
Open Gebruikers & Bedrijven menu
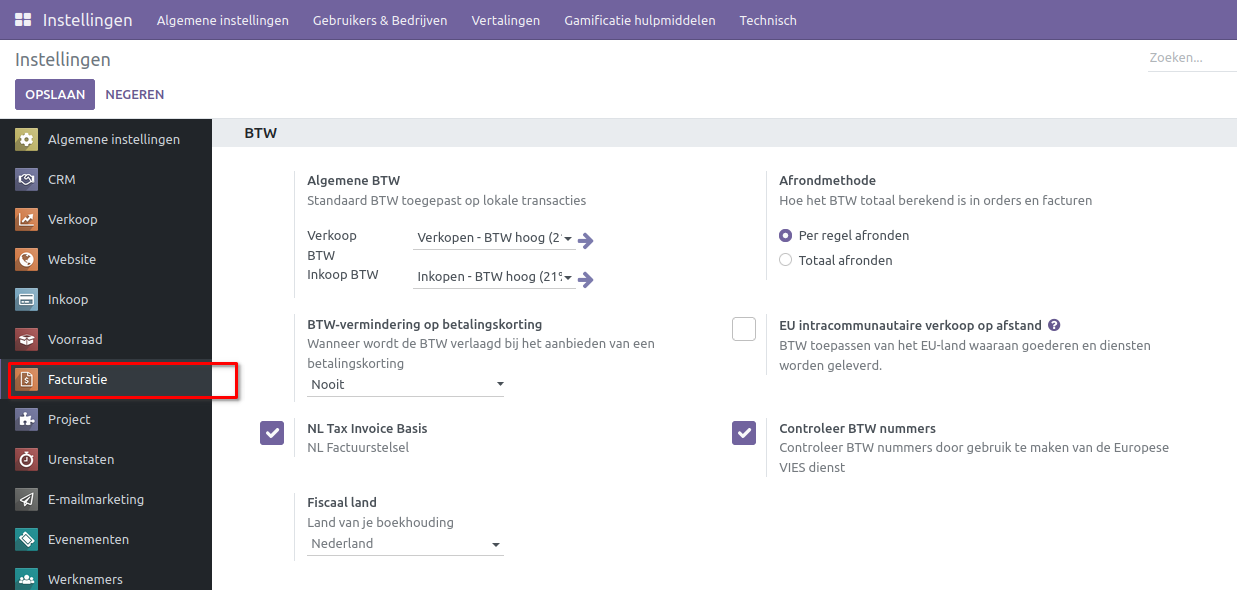(x=380, y=20)
